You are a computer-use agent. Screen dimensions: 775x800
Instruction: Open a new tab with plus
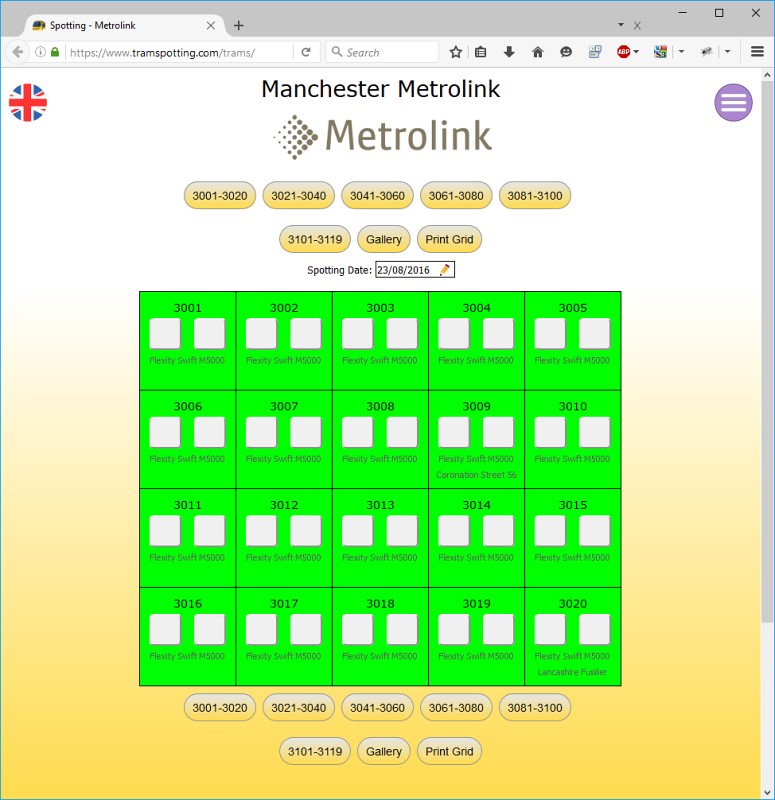238,26
